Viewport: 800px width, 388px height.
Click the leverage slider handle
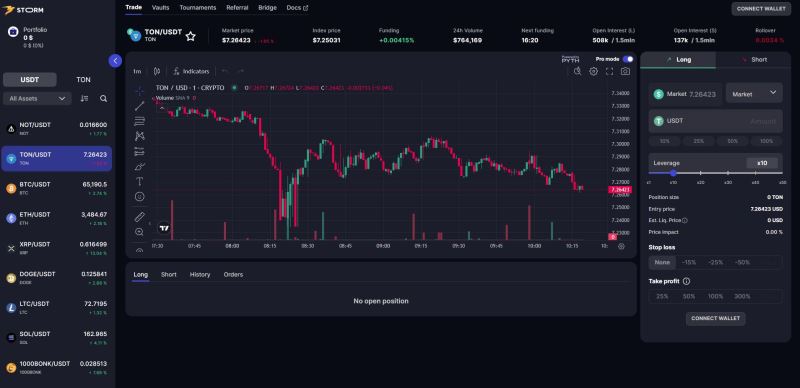673,173
